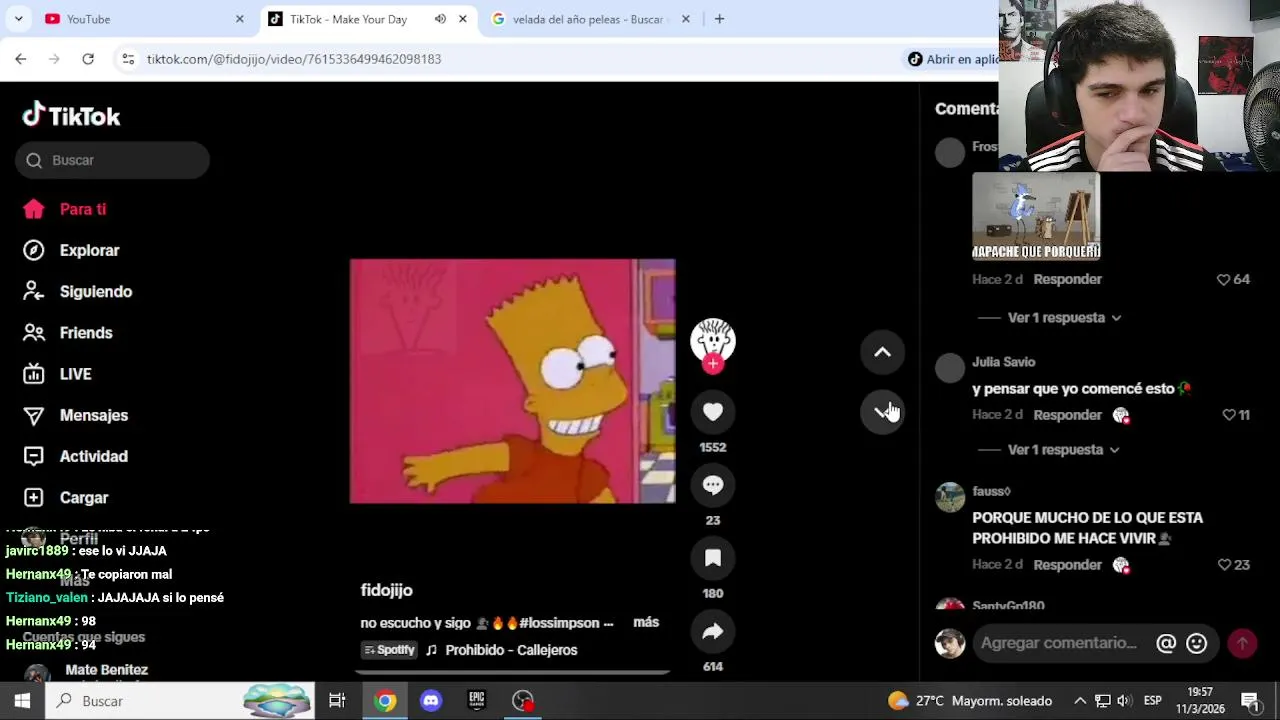Open Discord from the taskbar
Screen dimensions: 1280x720
[x=431, y=701]
